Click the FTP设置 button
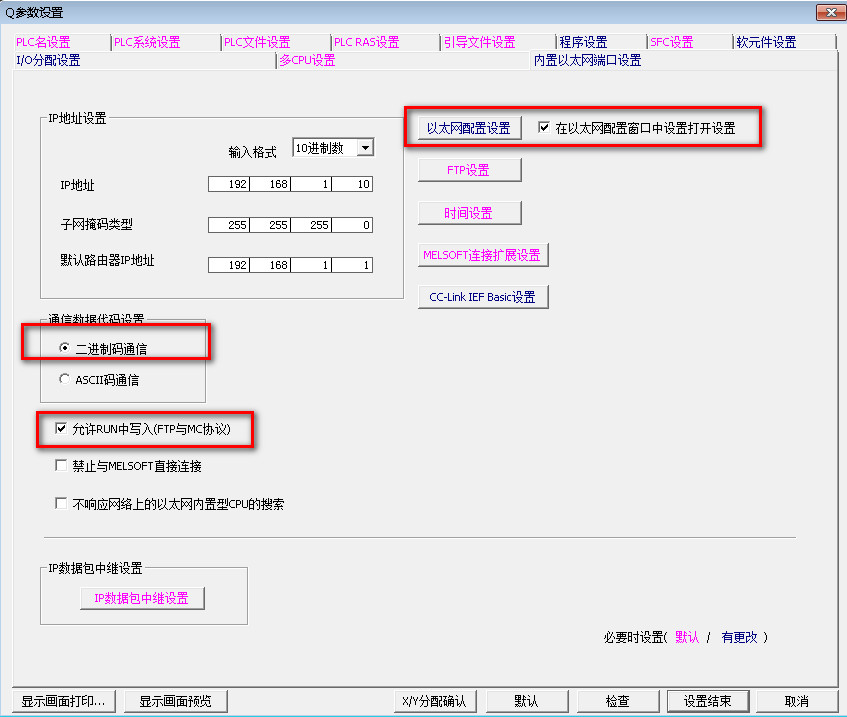847x717 pixels. click(469, 171)
